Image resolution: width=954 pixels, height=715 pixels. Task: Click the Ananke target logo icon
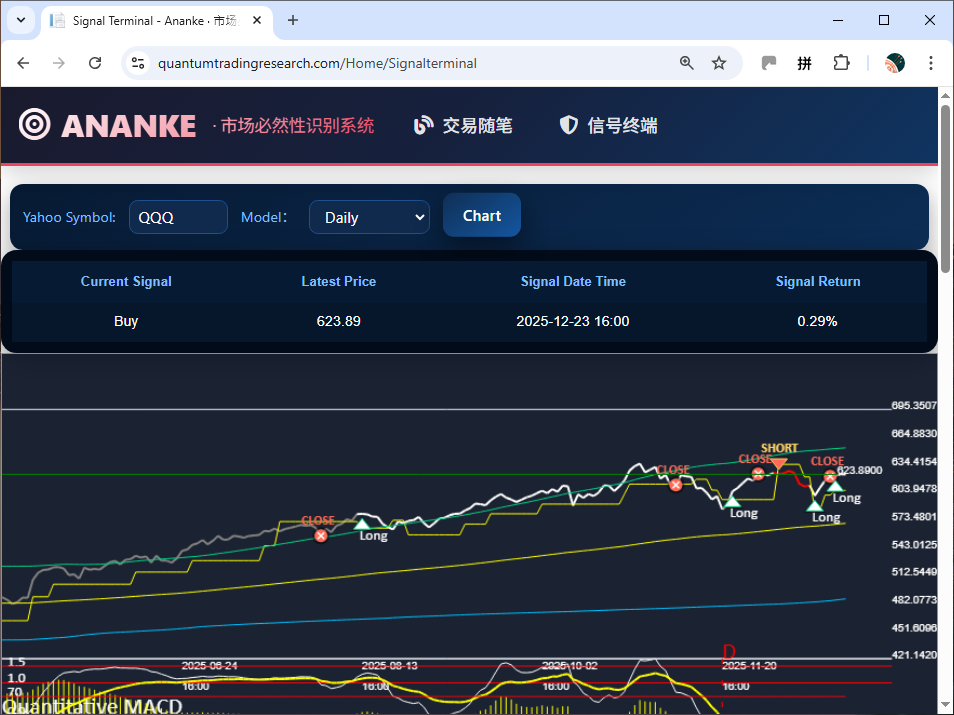35,125
